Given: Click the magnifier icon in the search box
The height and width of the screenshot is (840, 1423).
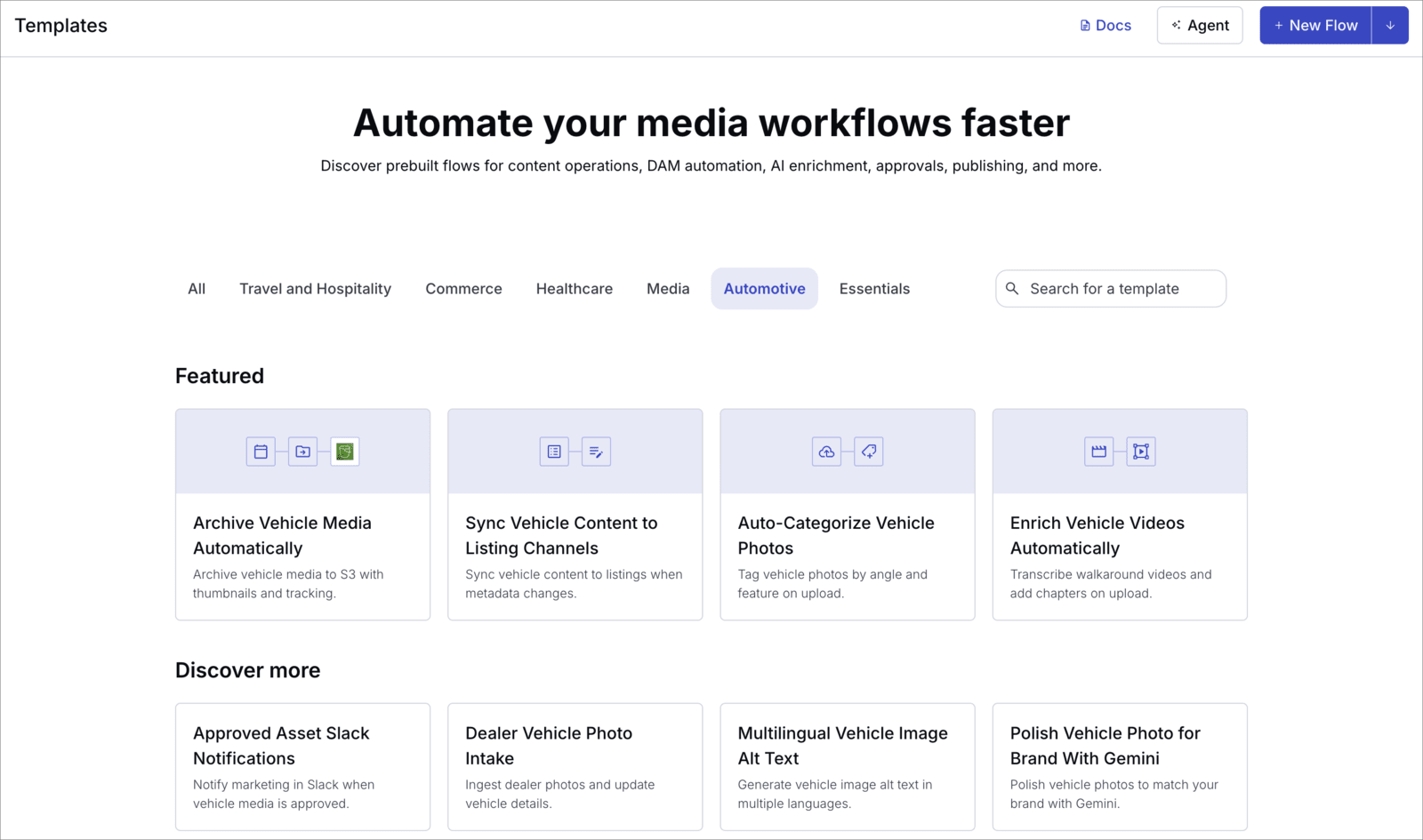Looking at the screenshot, I should point(1012,289).
